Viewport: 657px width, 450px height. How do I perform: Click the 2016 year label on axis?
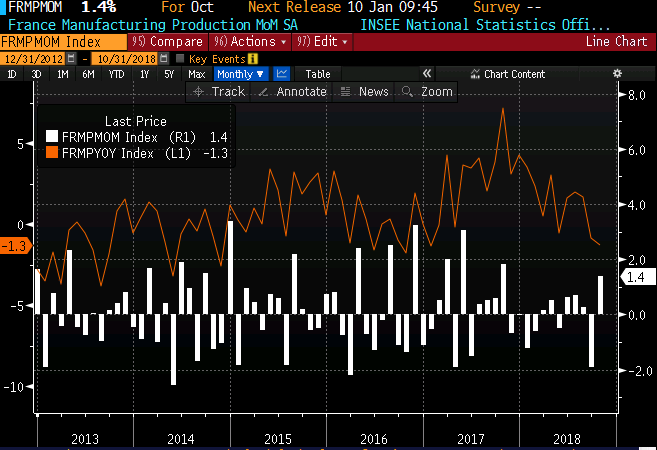pos(374,439)
